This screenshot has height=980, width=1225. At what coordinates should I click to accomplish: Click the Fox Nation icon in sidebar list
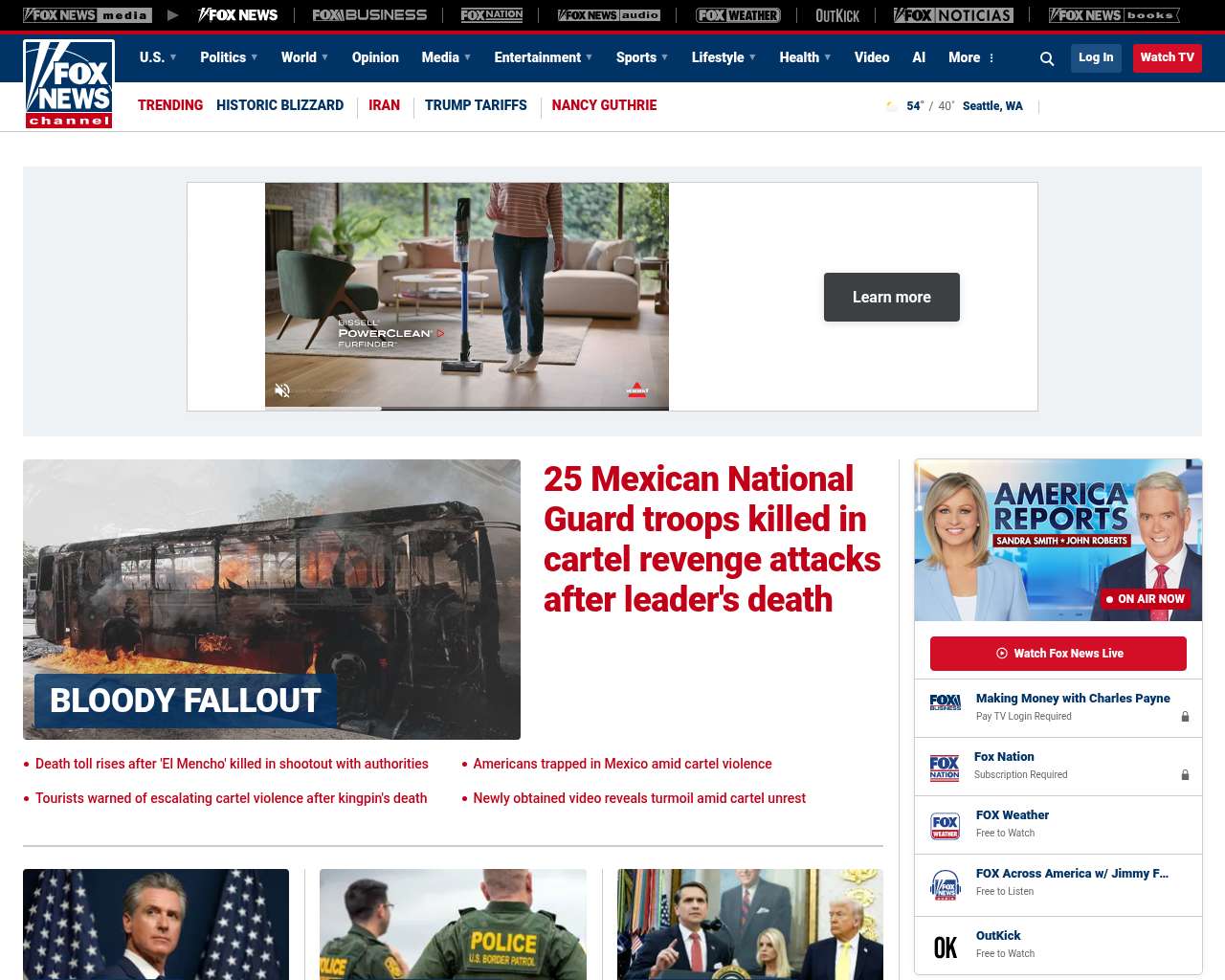tap(945, 768)
